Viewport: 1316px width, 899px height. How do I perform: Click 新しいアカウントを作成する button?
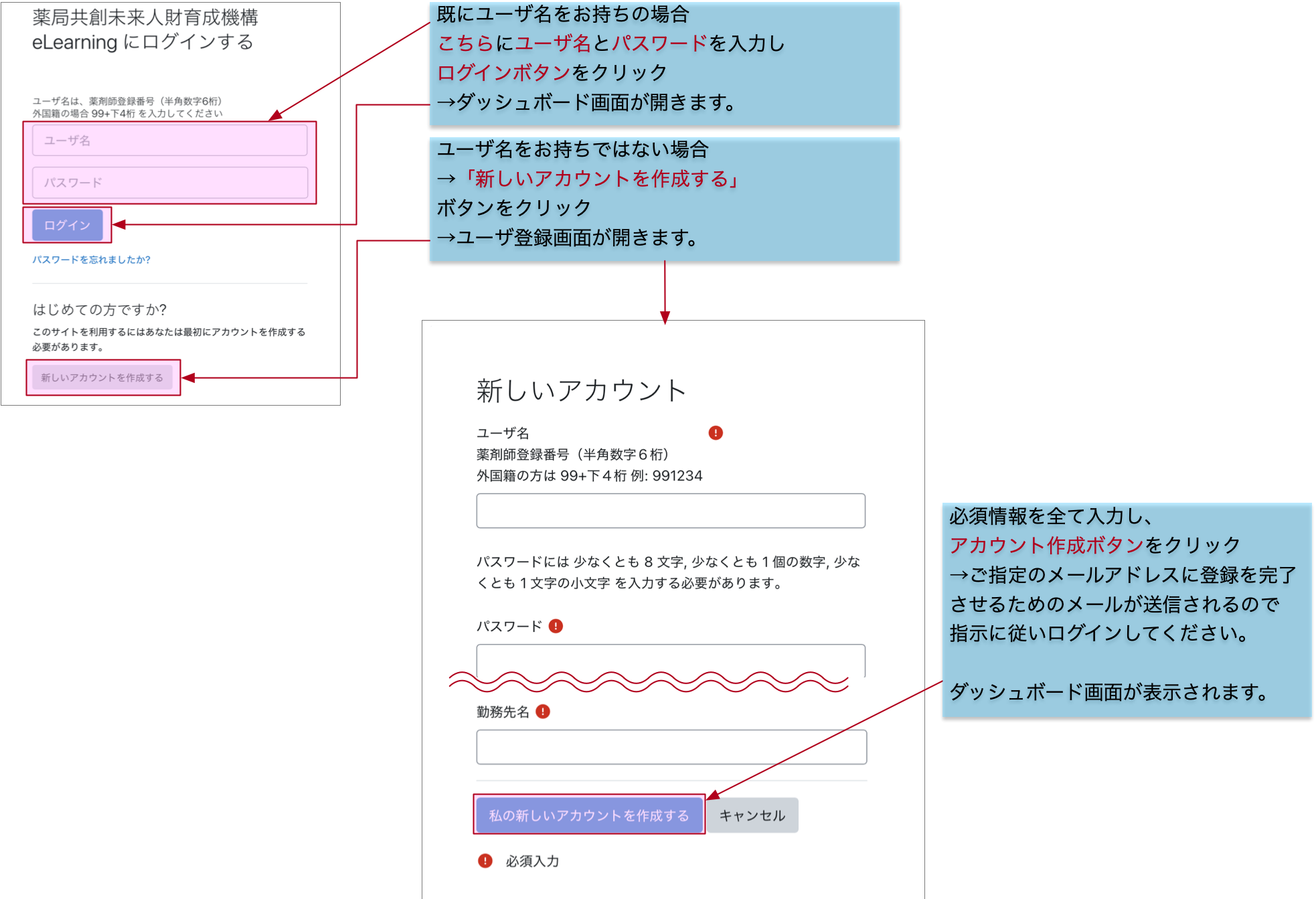pos(102,378)
